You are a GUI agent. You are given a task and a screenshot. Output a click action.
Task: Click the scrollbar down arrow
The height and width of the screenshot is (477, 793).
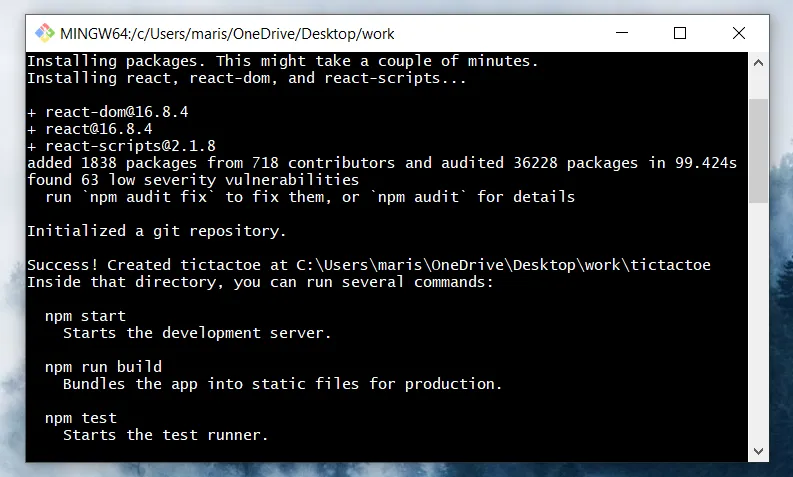tap(758, 451)
